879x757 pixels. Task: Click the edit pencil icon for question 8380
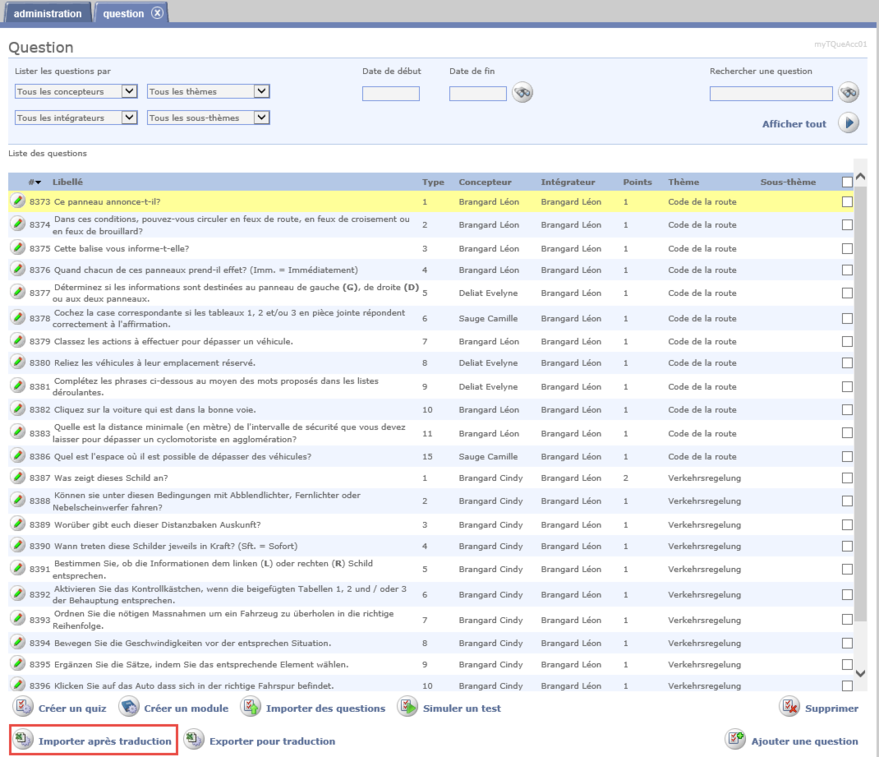click(x=18, y=363)
